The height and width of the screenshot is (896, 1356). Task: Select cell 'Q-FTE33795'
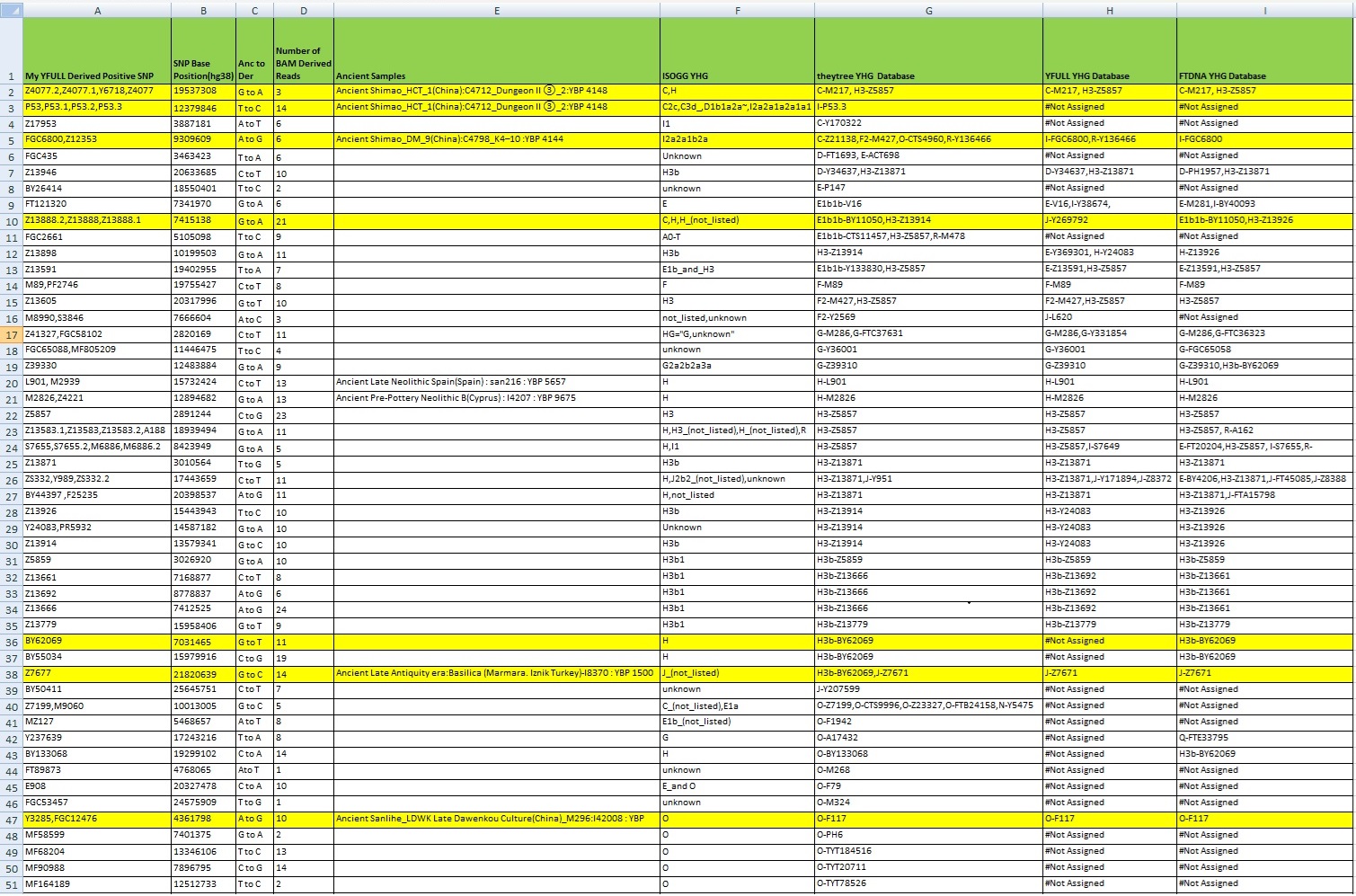tap(1265, 738)
